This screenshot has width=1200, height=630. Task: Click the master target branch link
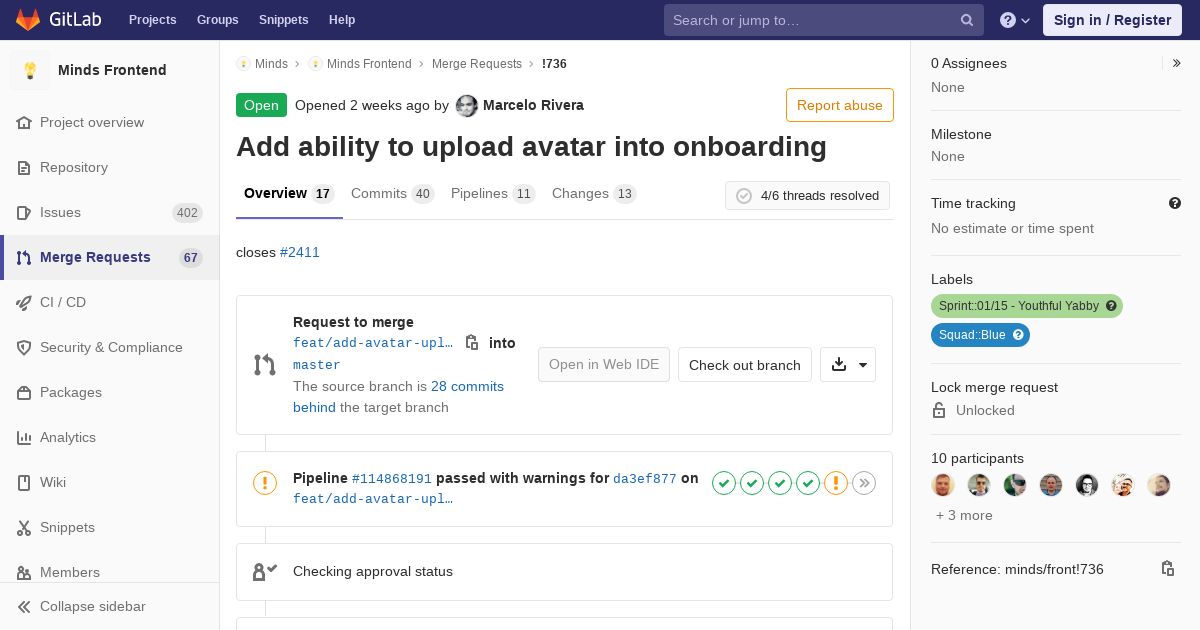coord(317,365)
